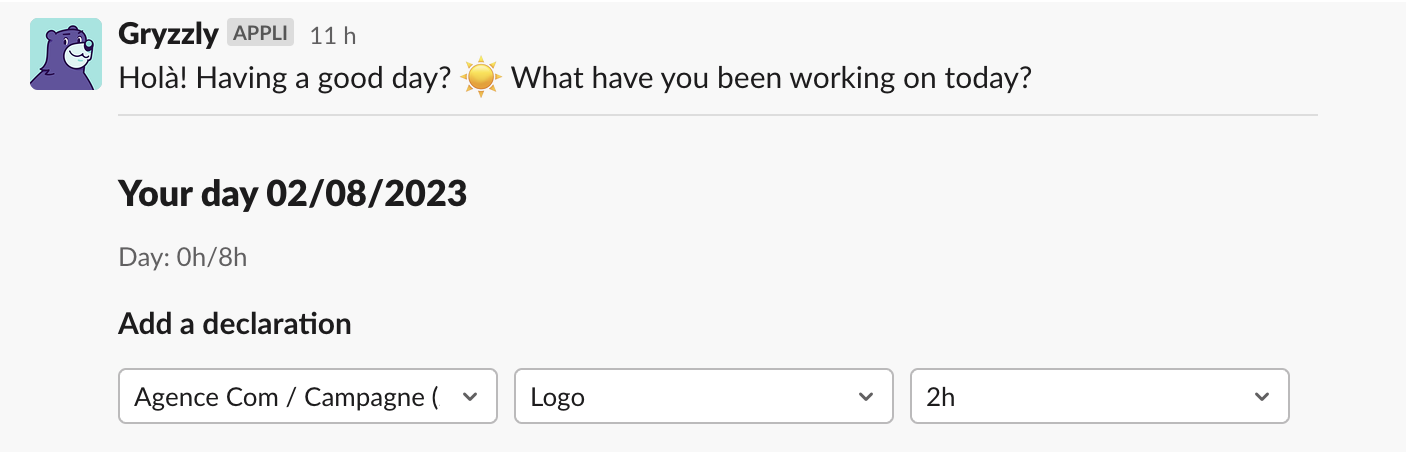Expand the 2h duration dropdown

[x=1100, y=397]
